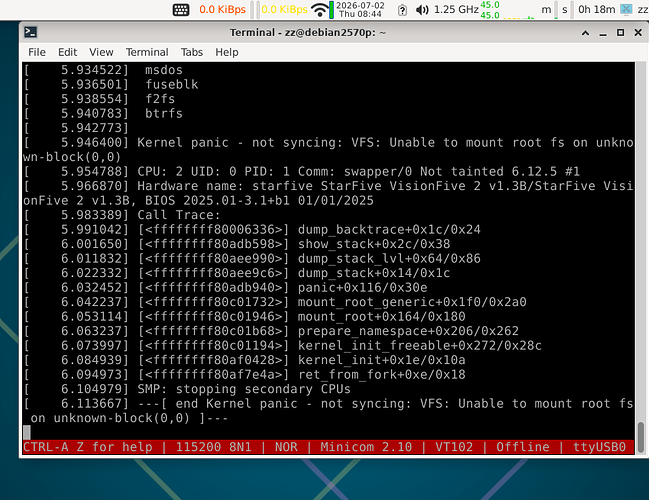Open the Tabs menu
This screenshot has width=649, height=500.
tap(192, 52)
